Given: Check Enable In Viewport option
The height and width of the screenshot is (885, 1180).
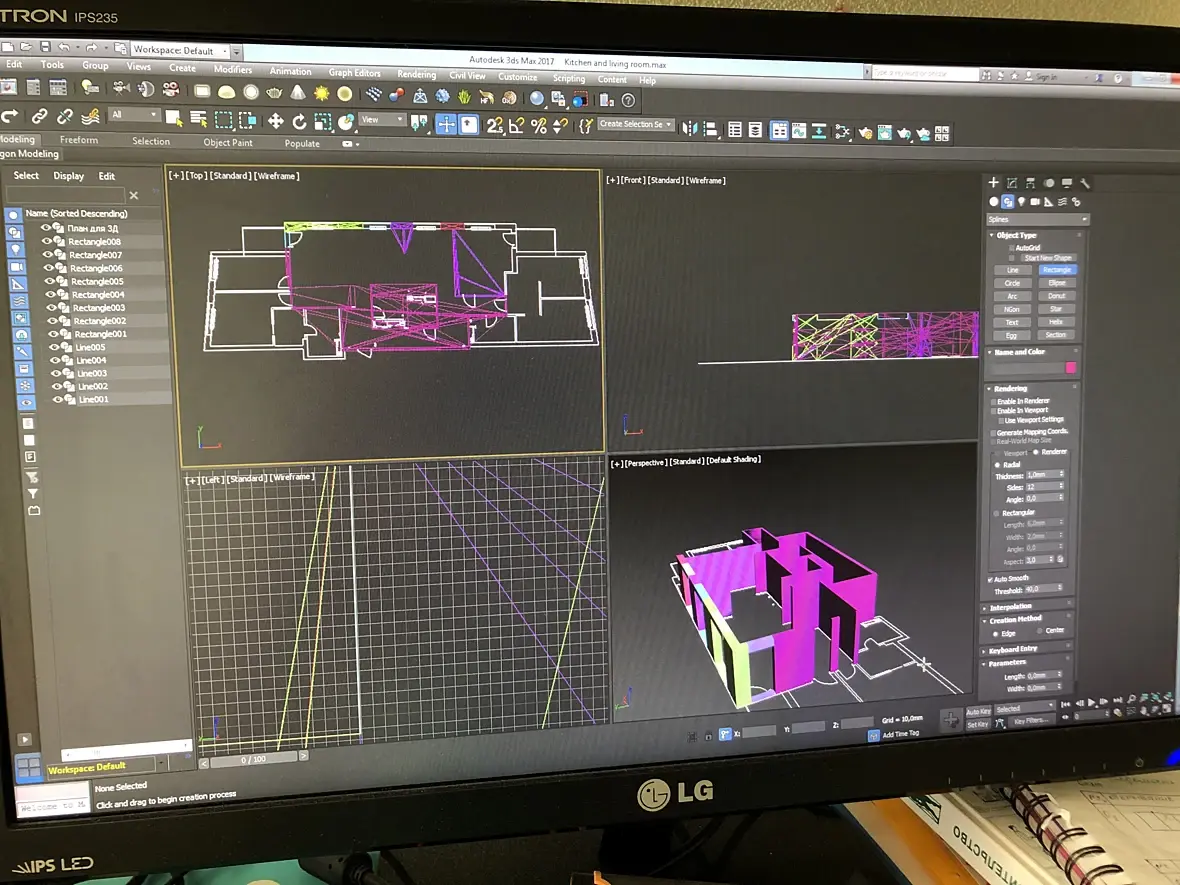Looking at the screenshot, I should pos(993,410).
